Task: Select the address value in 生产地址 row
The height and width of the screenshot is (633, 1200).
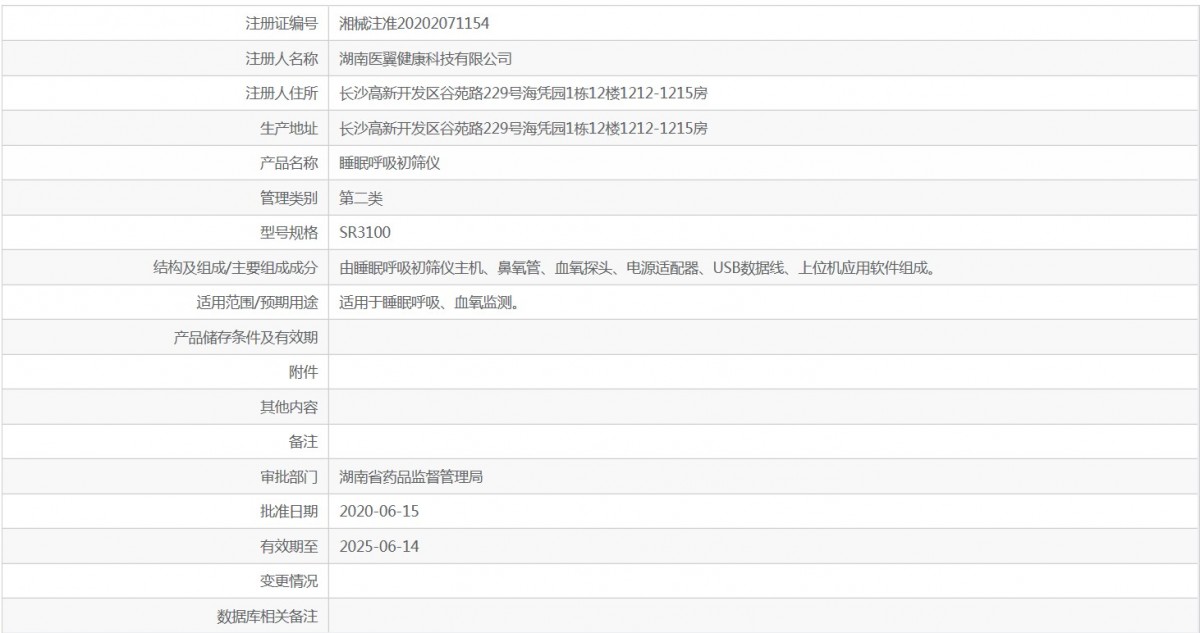Action: 524,127
